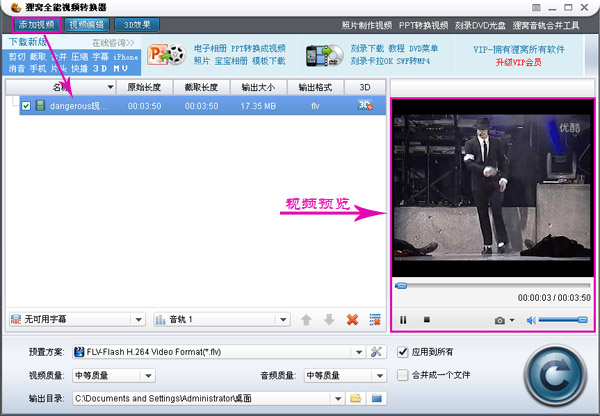Click the 输出大小 column header
This screenshot has height=416, width=600.
pyautogui.click(x=258, y=87)
